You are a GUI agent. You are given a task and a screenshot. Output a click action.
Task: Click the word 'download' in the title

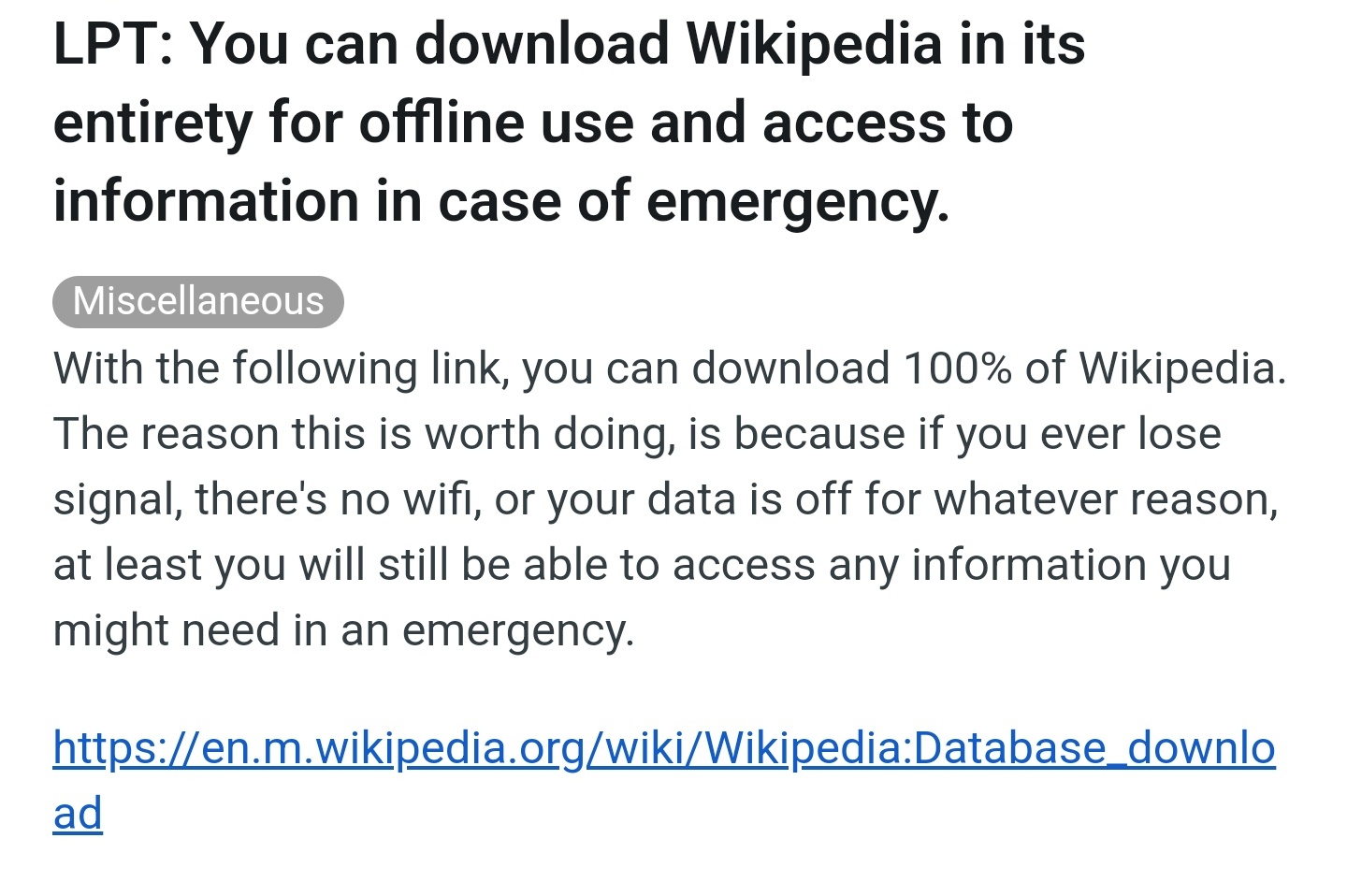(x=542, y=44)
